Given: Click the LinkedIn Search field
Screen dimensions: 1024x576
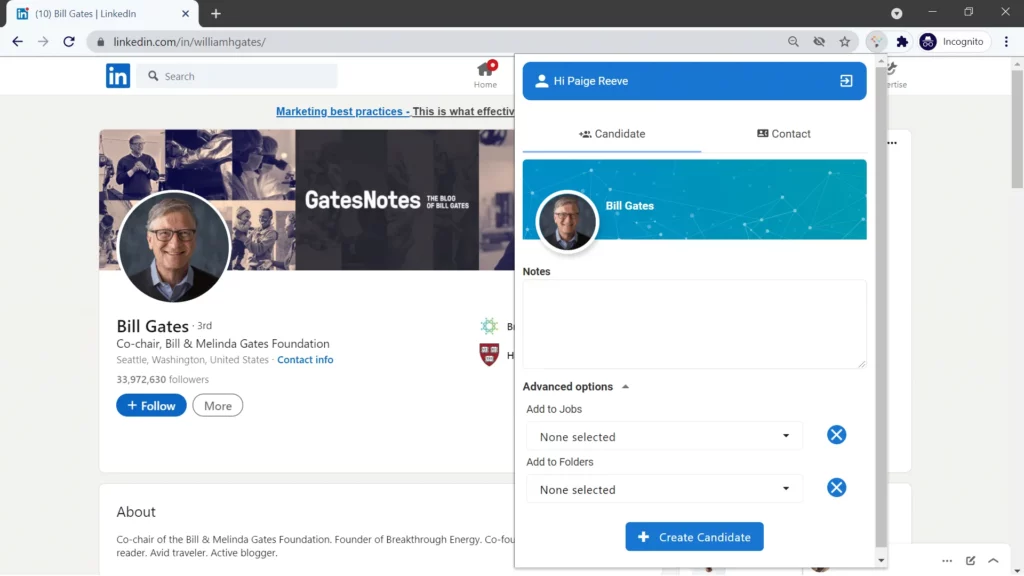Looking at the screenshot, I should [245, 76].
